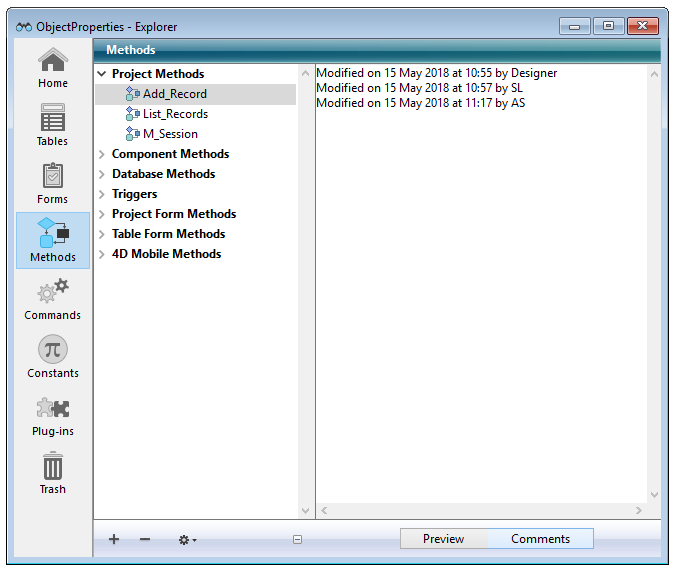Image resolution: width=676 pixels, height=573 pixels.
Task: Select the 4D Mobile Methods heading
Action: pos(166,254)
